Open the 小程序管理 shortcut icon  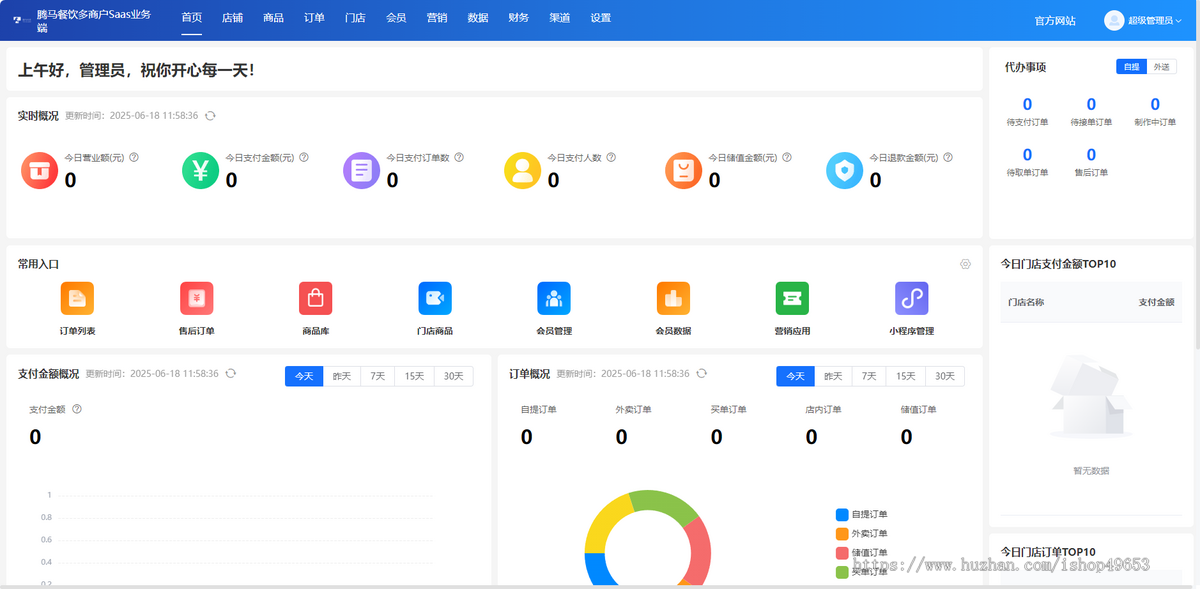click(x=911, y=298)
